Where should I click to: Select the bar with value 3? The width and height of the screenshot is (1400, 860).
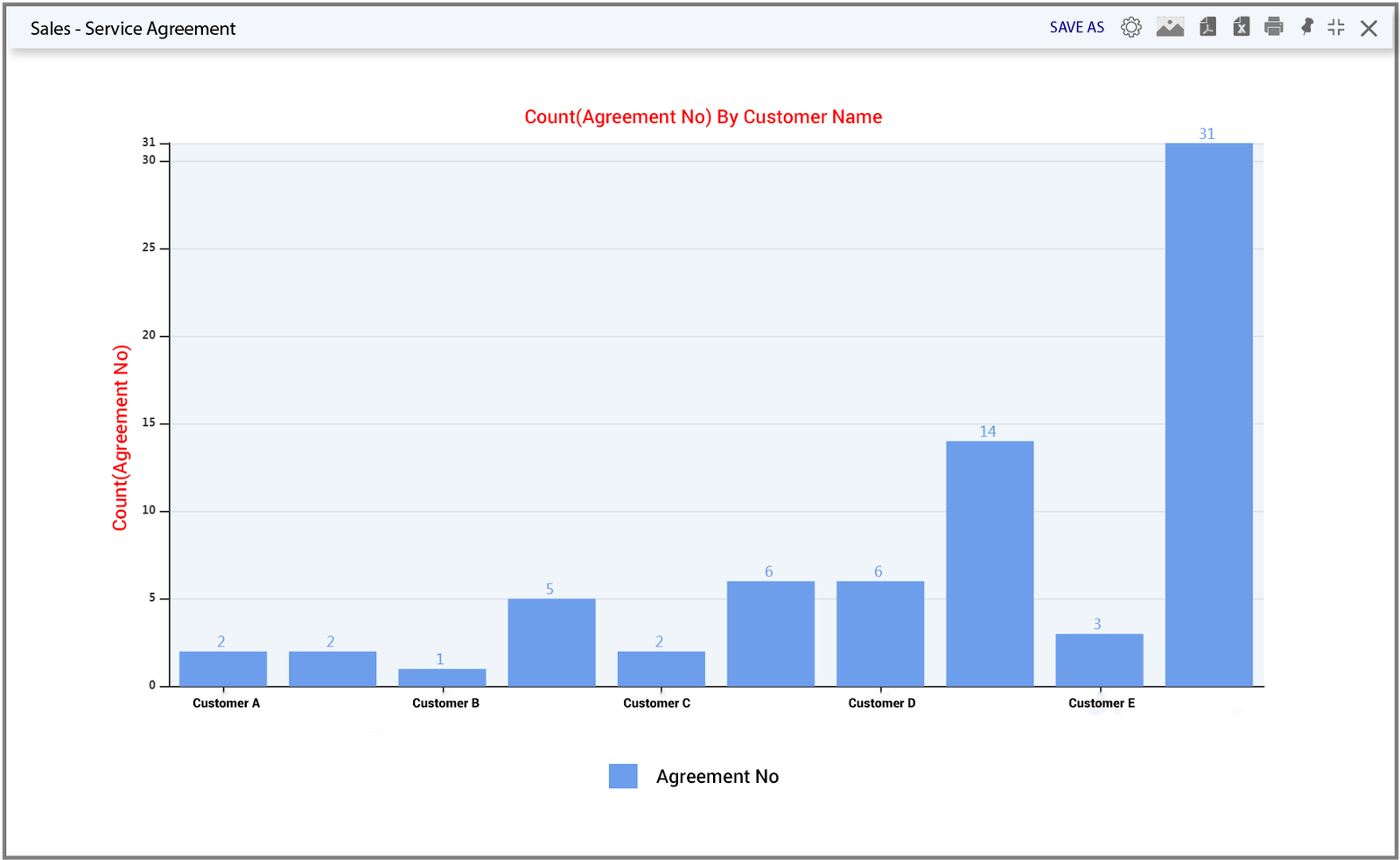pos(1099,660)
